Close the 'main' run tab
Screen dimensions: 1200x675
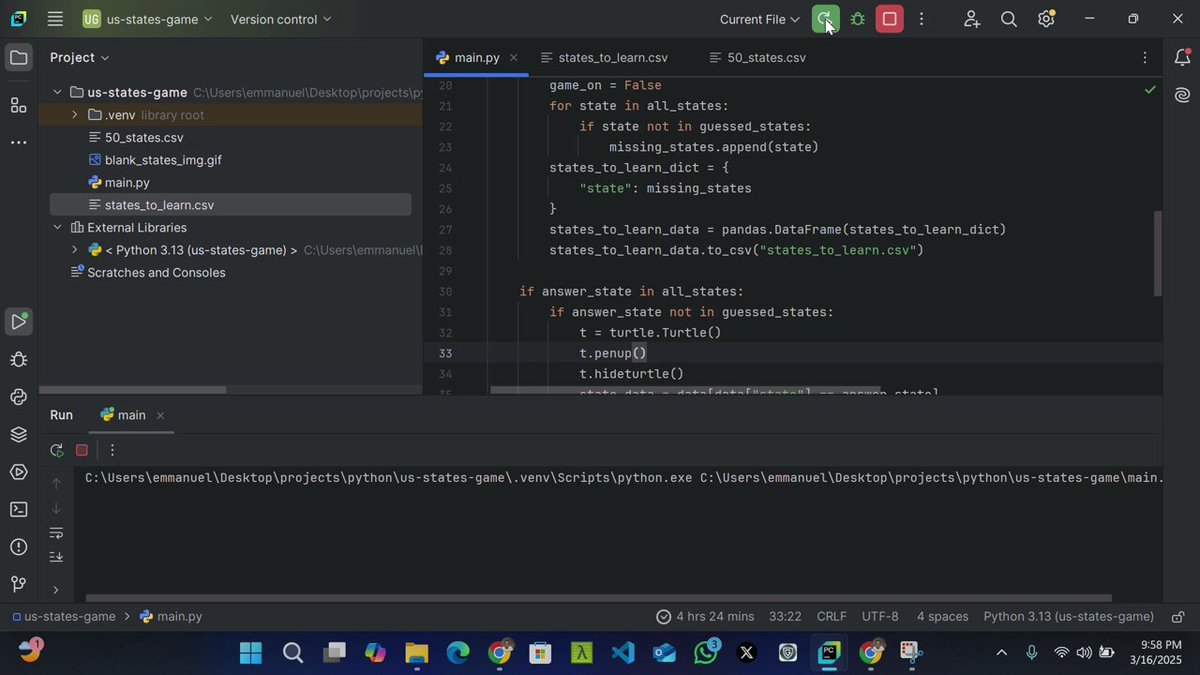click(x=160, y=415)
